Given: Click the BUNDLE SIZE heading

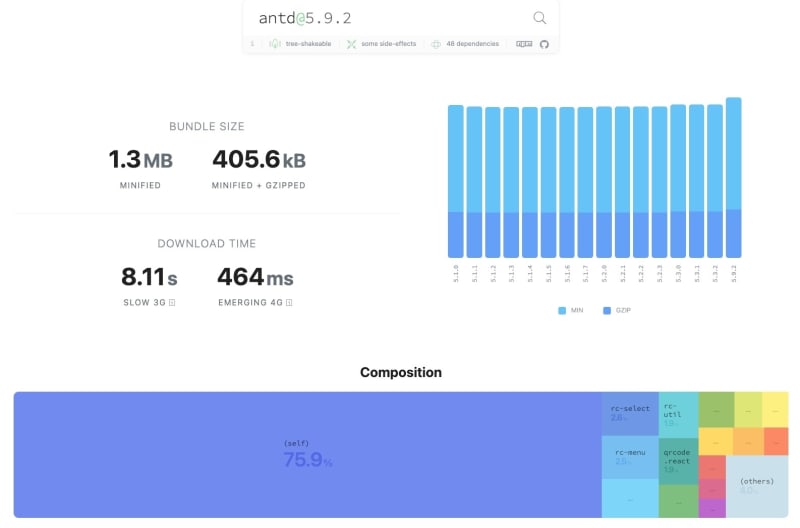Looking at the screenshot, I should pos(207,127).
